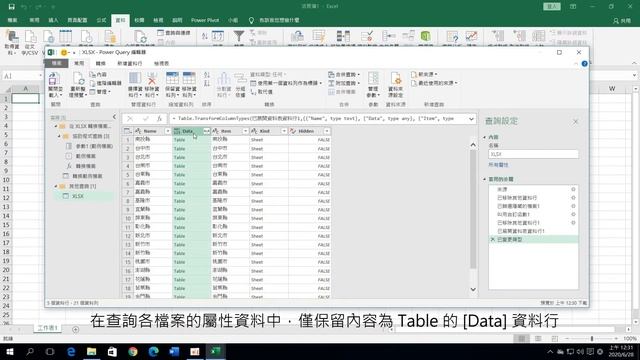This screenshot has height=360, width=640.
Task: Click the Remove Rows ribbon icon
Action: click(x=189, y=78)
